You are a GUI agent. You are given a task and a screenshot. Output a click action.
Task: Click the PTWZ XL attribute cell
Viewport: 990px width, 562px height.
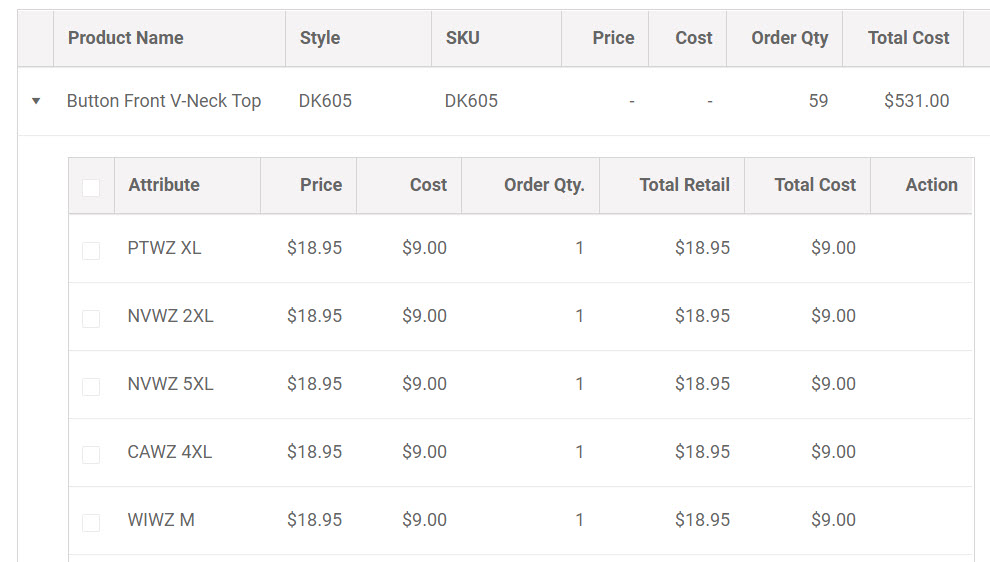(x=164, y=248)
